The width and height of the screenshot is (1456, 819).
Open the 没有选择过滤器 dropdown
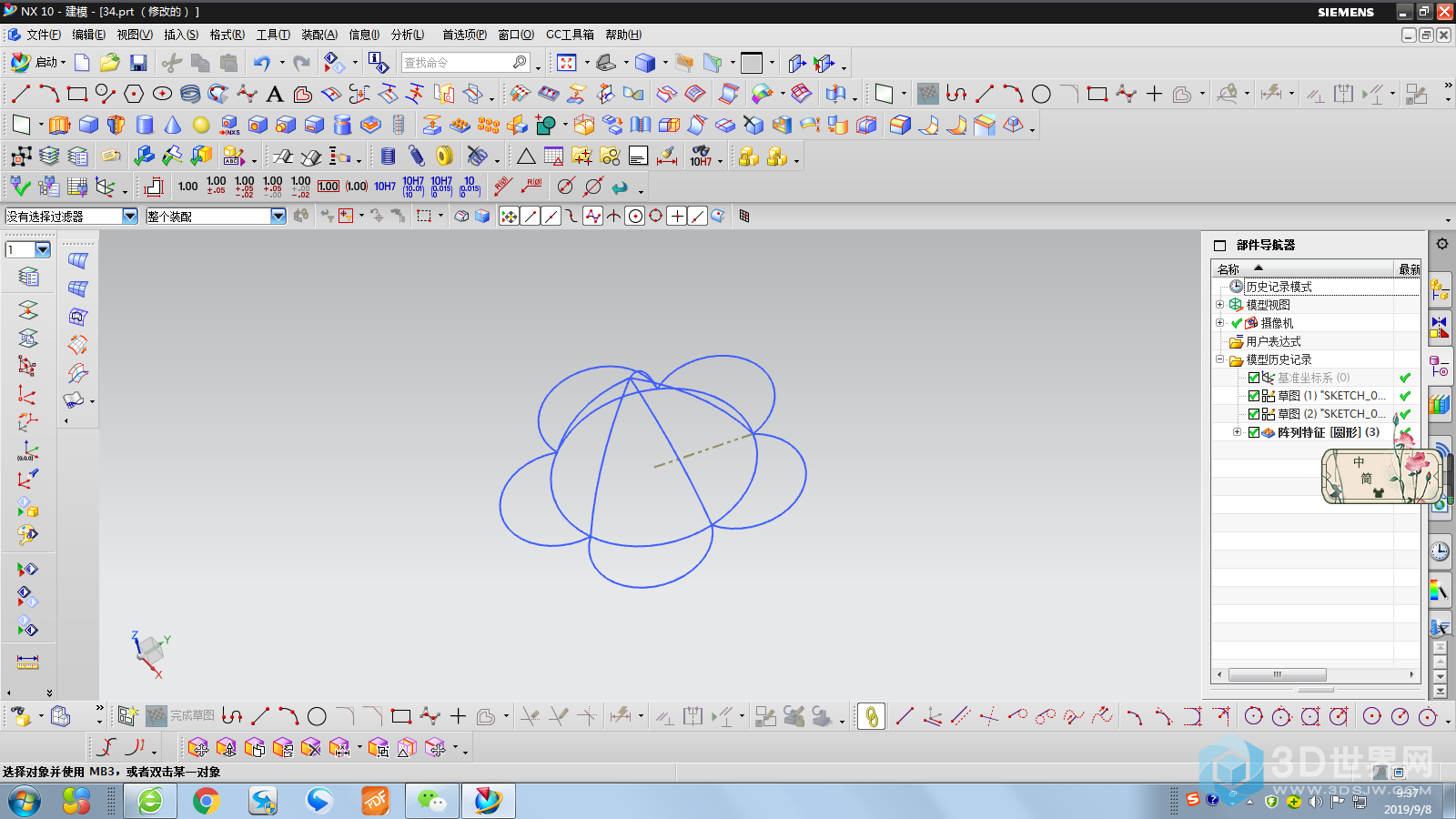pos(130,216)
